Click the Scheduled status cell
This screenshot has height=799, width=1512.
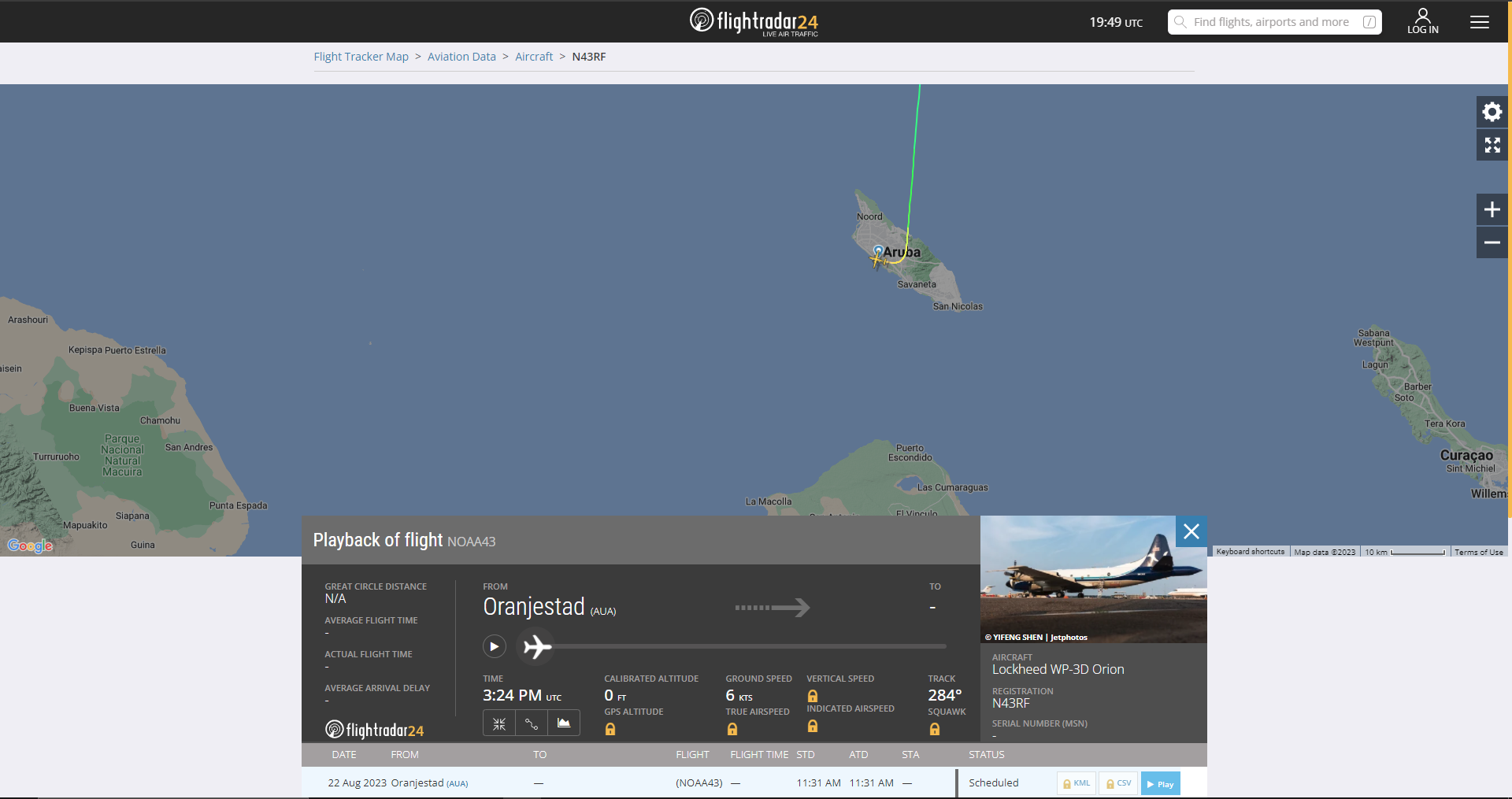[x=993, y=783]
